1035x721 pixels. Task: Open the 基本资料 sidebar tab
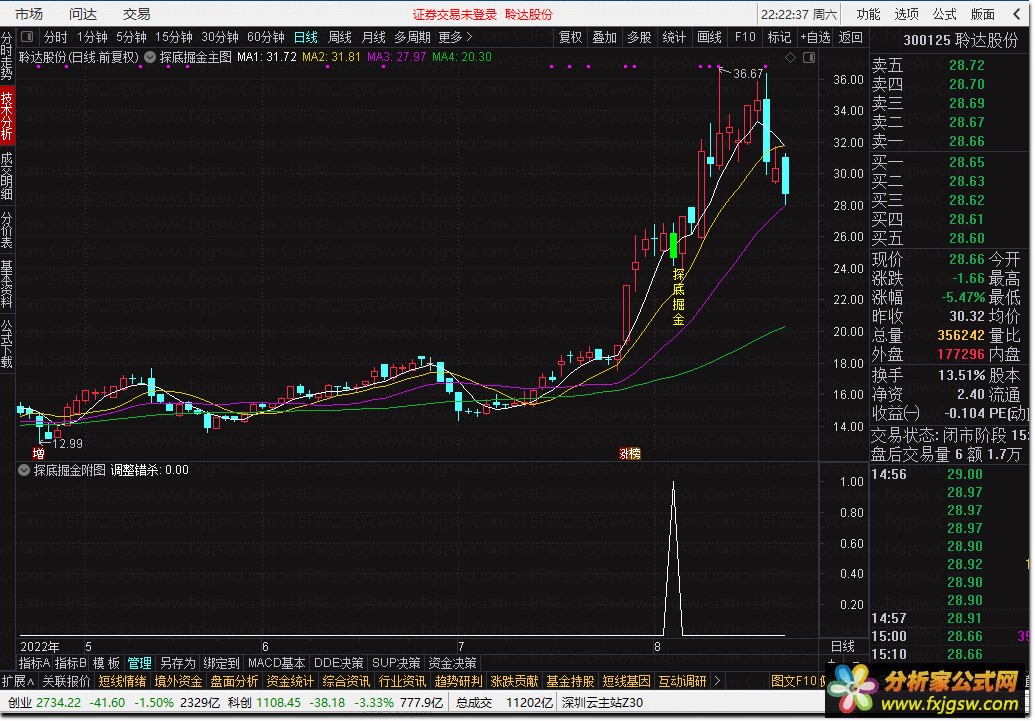tap(7, 285)
